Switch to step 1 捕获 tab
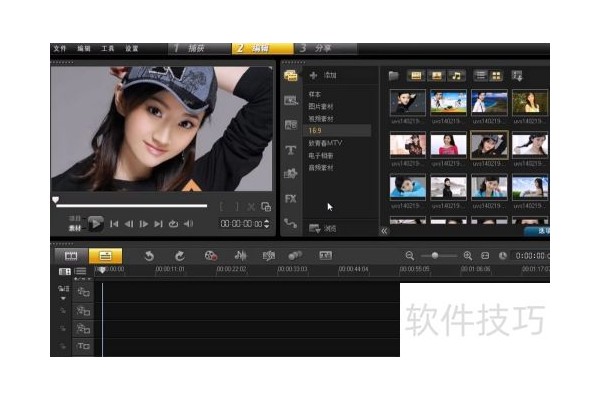The width and height of the screenshot is (600, 400). point(199,48)
